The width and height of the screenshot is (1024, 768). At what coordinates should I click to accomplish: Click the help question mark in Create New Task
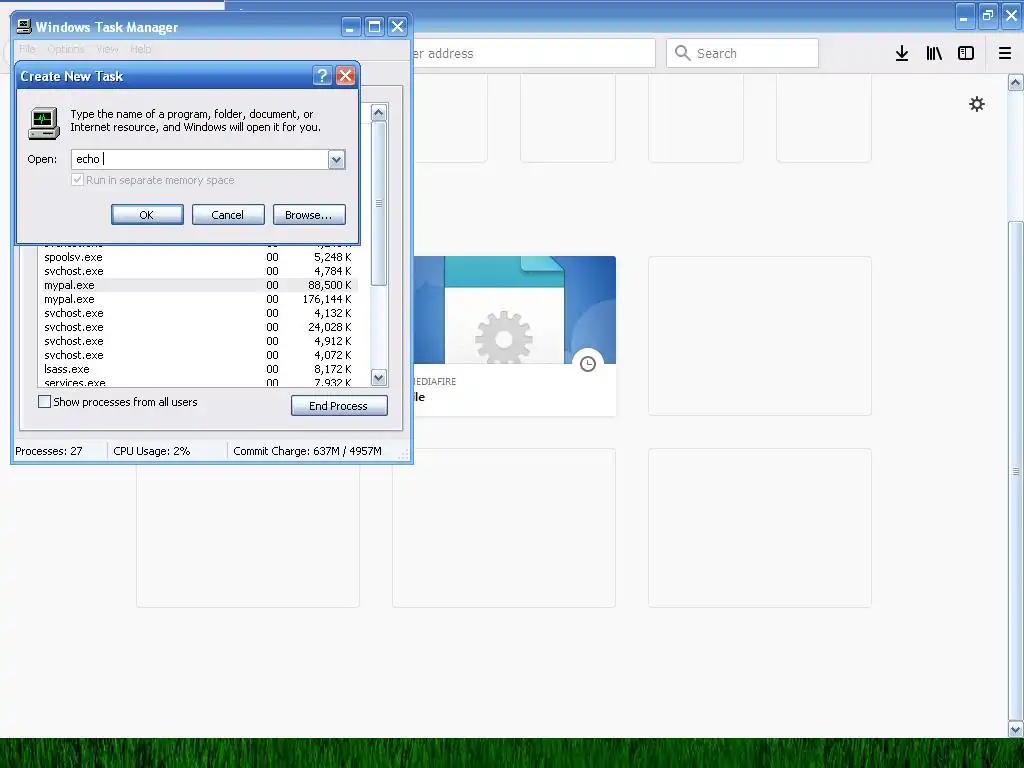(322, 76)
